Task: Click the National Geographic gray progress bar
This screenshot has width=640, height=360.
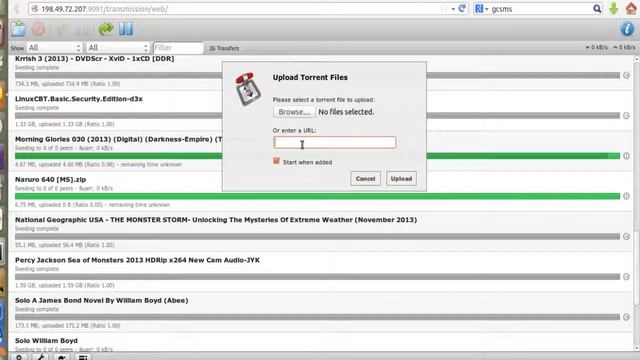Action: click(x=317, y=237)
